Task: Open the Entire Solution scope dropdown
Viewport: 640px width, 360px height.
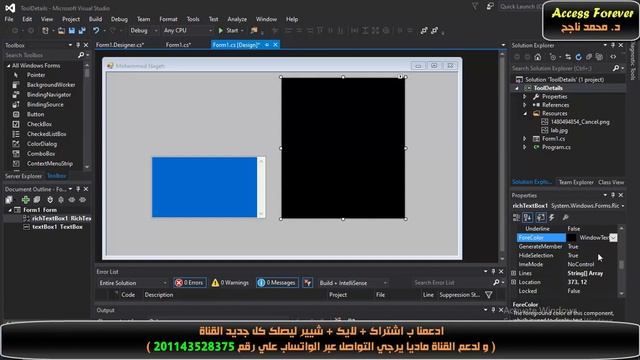Action: pos(133,283)
